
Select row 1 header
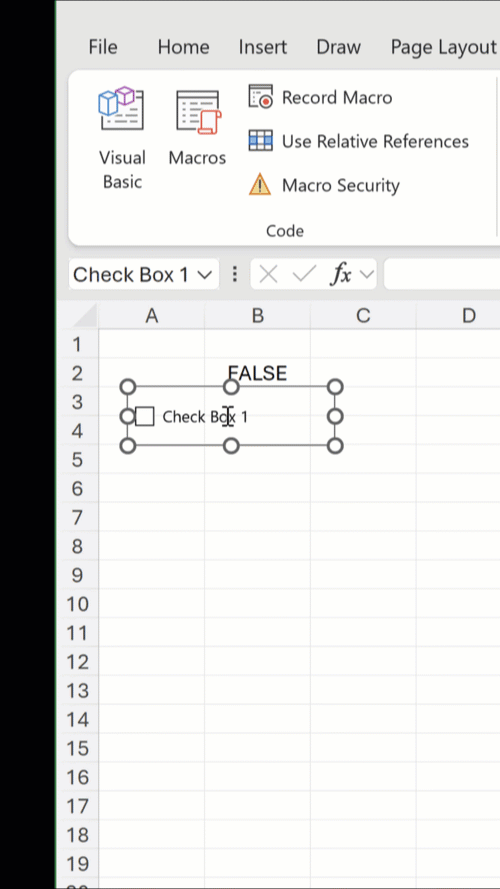77,344
